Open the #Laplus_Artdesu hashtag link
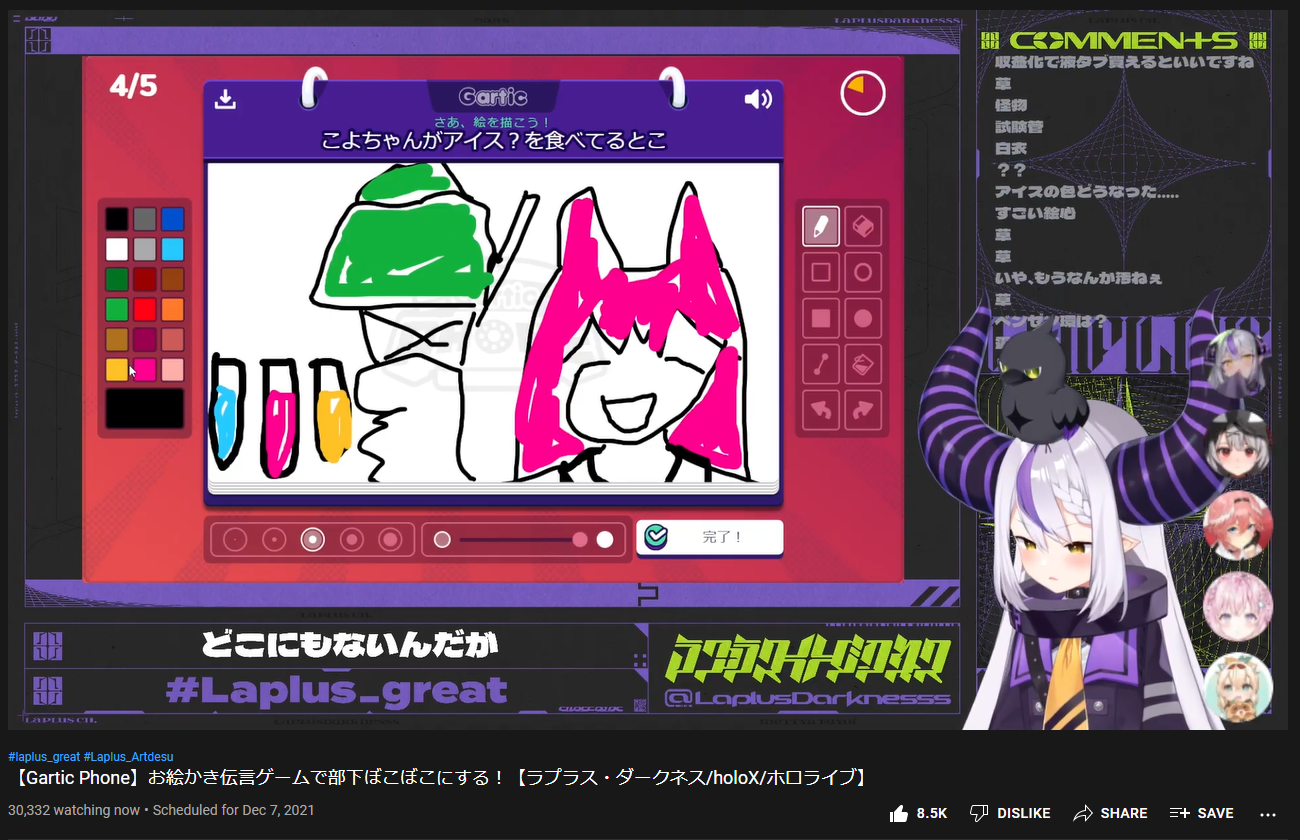 [128, 757]
